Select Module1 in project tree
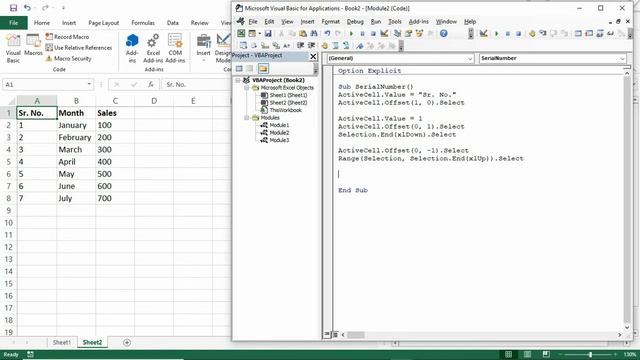Viewport: 640px width, 360px height. pos(279,125)
